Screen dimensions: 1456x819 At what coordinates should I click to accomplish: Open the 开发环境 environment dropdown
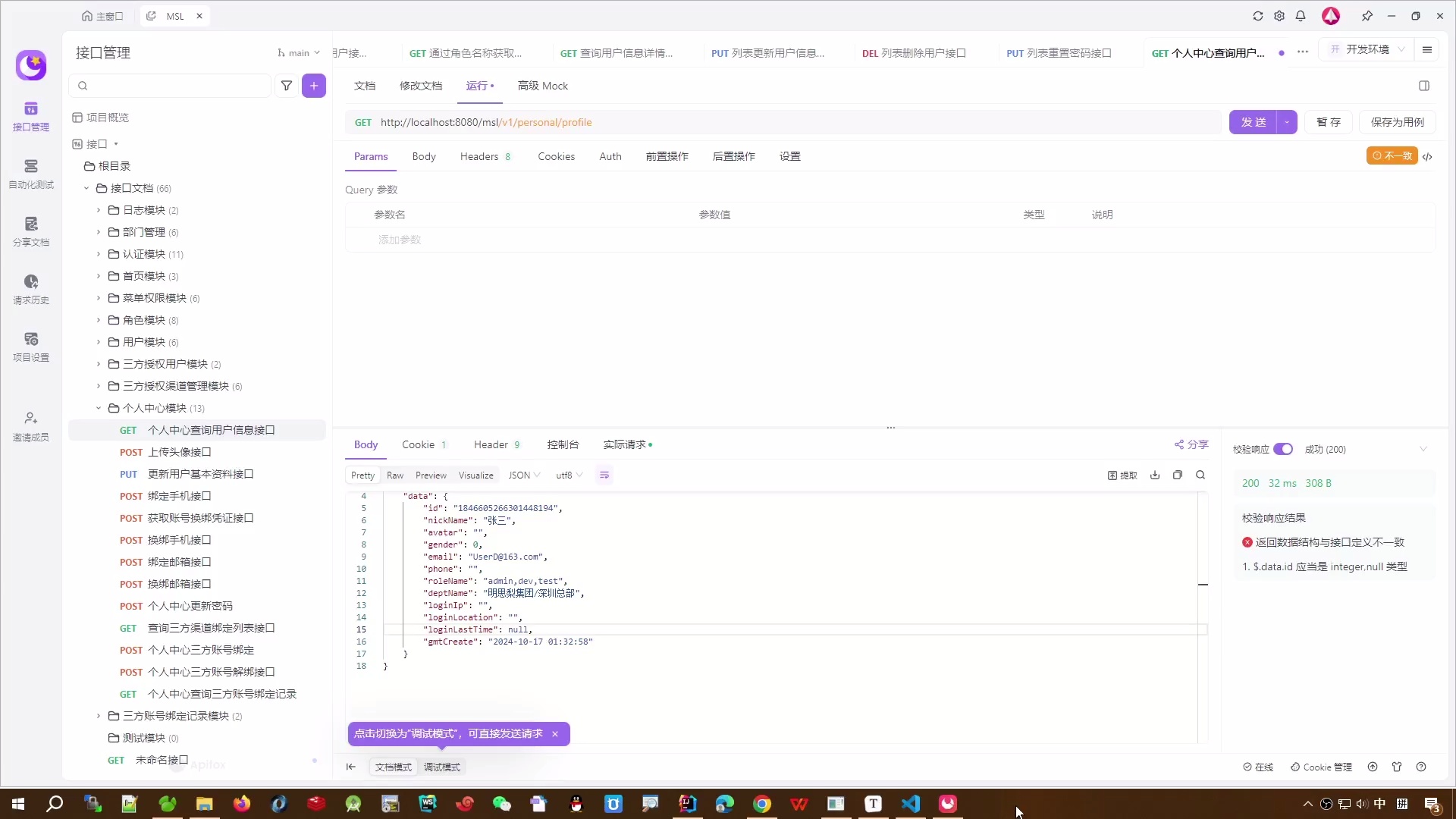tap(1370, 49)
